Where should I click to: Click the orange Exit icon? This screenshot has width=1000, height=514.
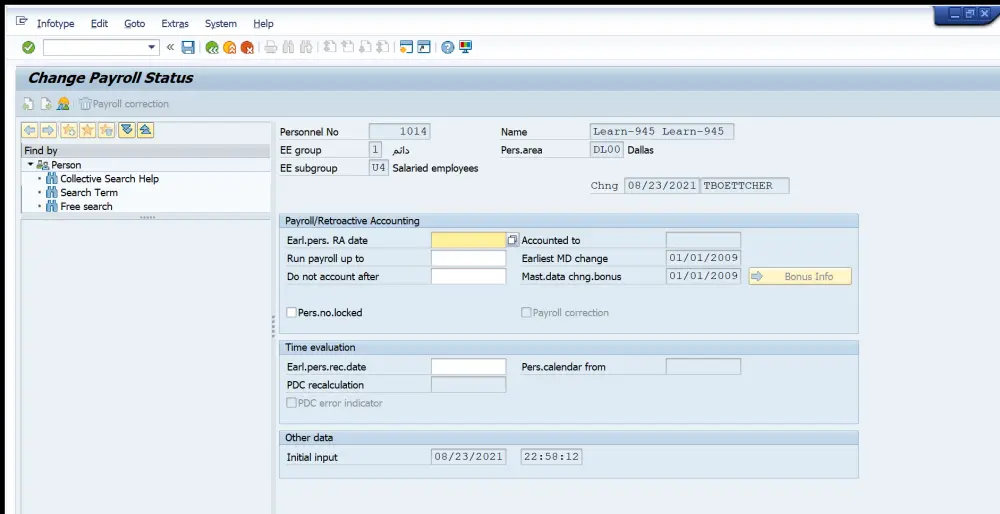(230, 47)
